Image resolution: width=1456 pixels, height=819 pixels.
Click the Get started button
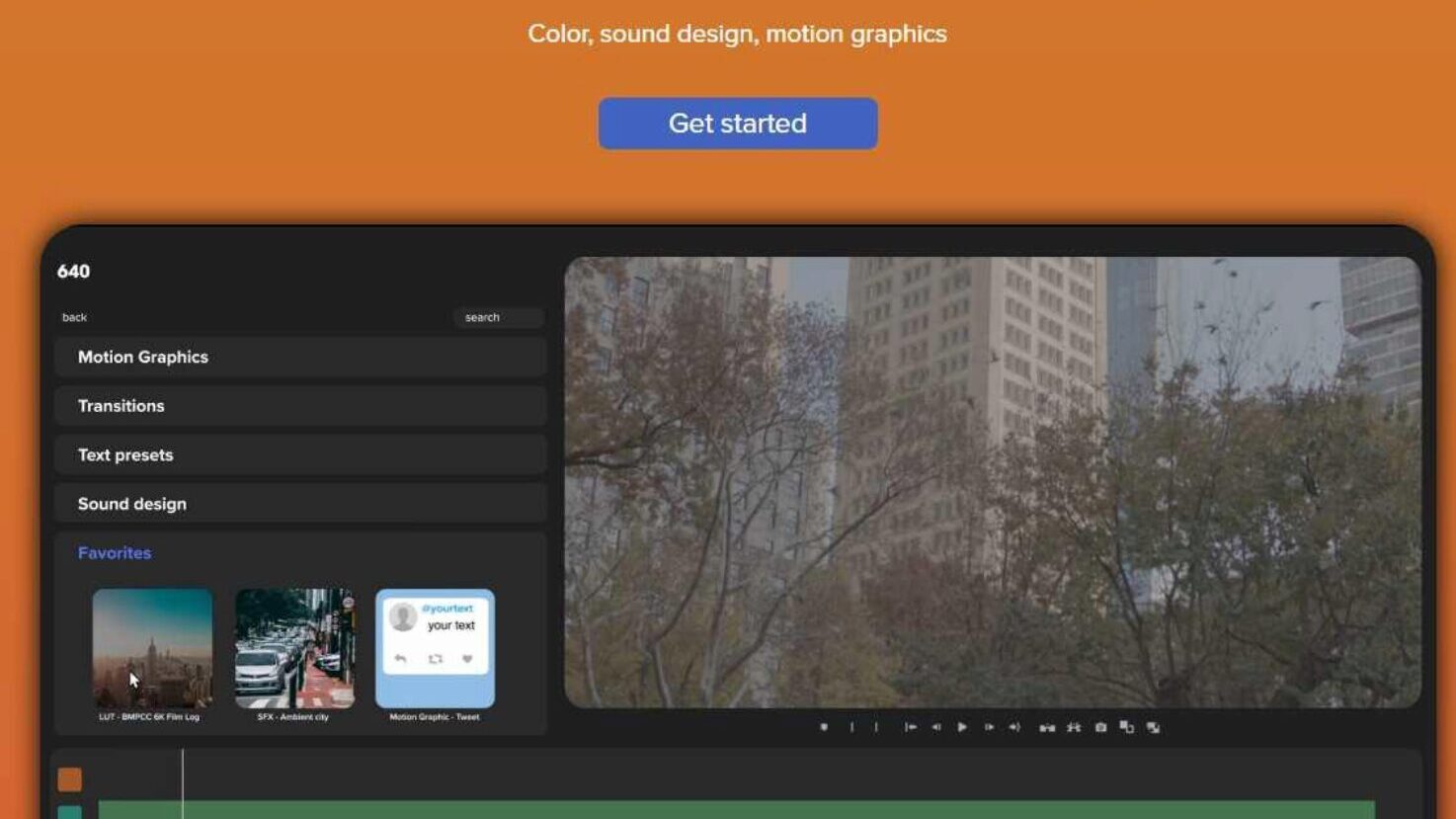(x=737, y=123)
